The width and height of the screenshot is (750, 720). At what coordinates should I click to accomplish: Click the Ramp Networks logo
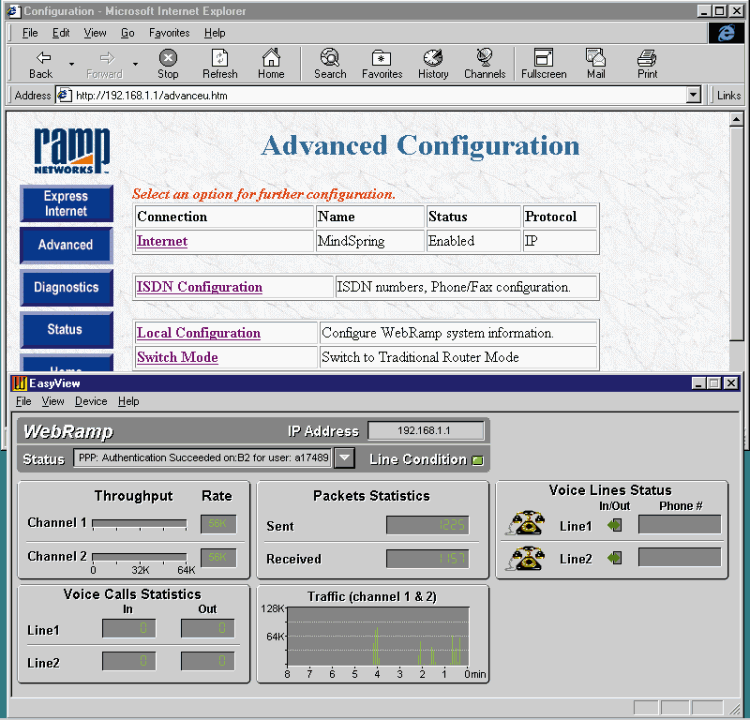coord(72,151)
